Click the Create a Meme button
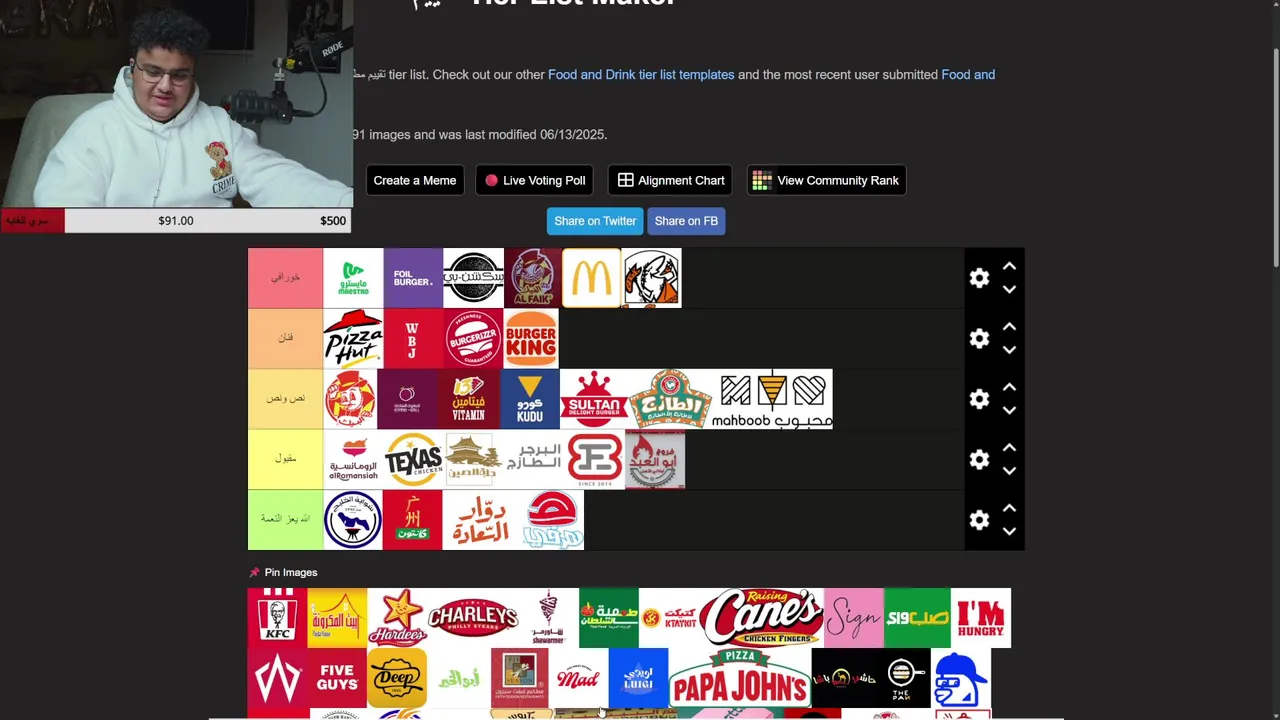Image resolution: width=1280 pixels, height=720 pixels. 415,180
